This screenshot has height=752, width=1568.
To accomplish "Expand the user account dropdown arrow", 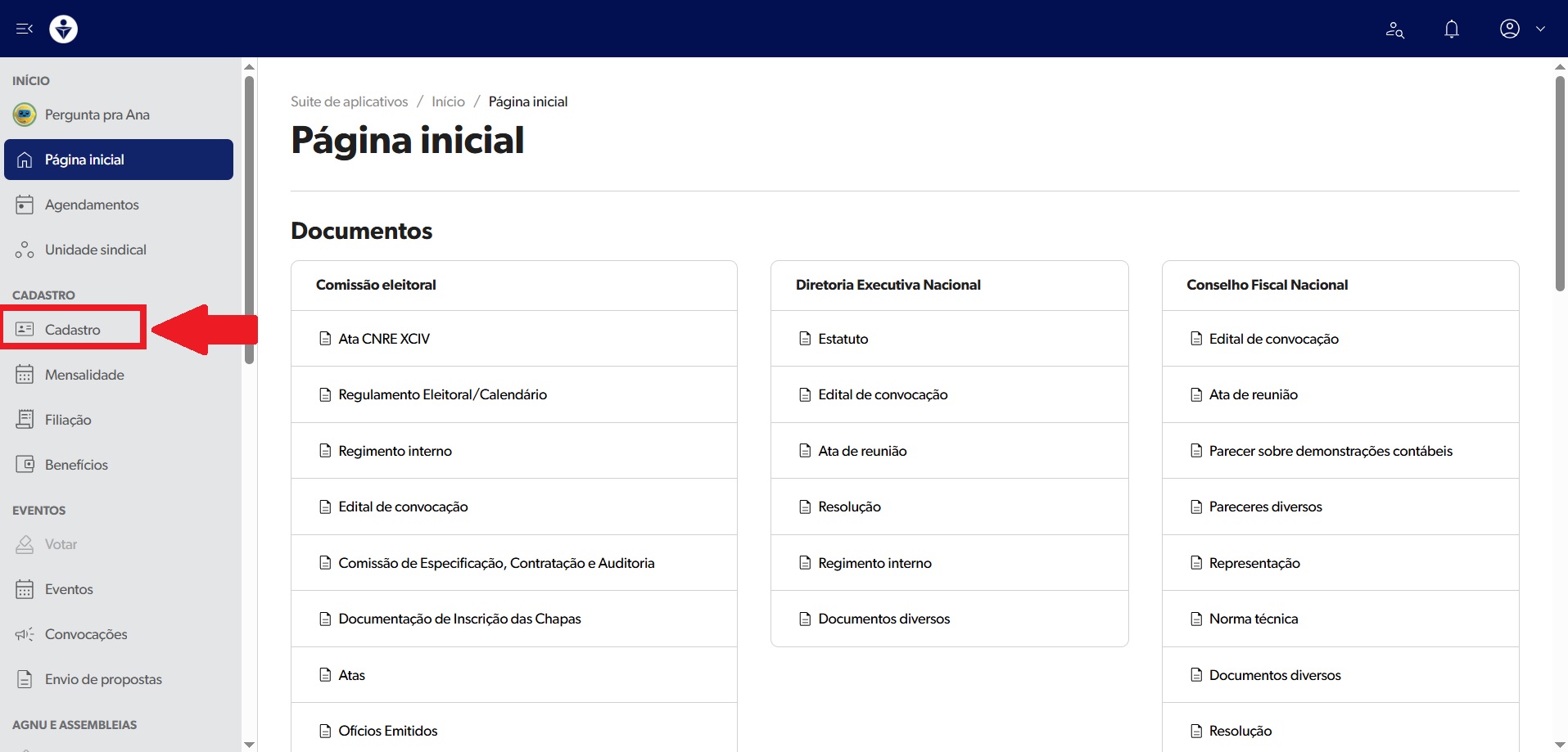I will 1540,29.
